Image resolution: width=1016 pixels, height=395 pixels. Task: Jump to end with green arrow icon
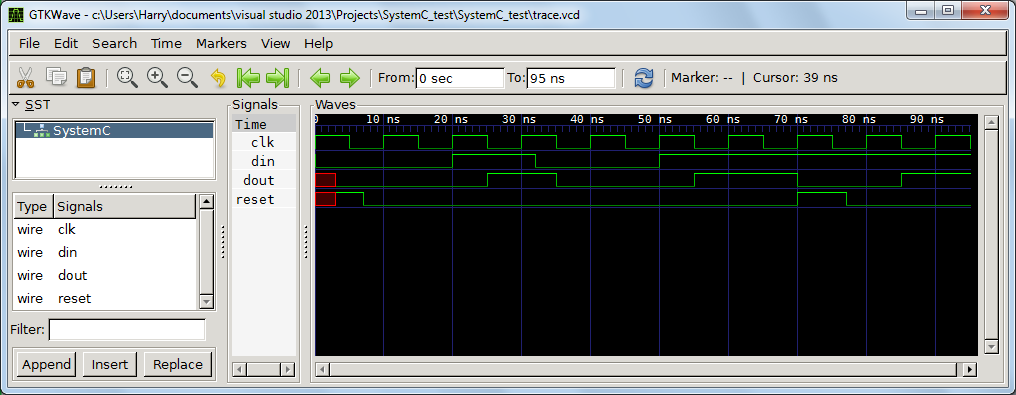[277, 78]
